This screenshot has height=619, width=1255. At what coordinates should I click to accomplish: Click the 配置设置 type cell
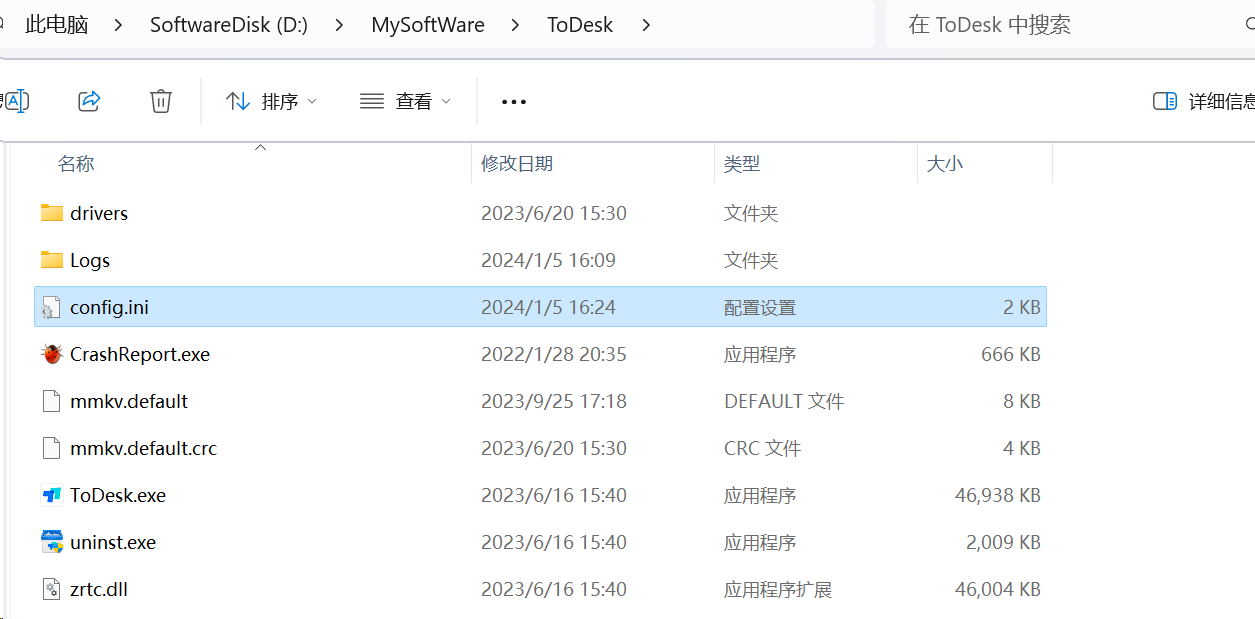click(x=760, y=307)
